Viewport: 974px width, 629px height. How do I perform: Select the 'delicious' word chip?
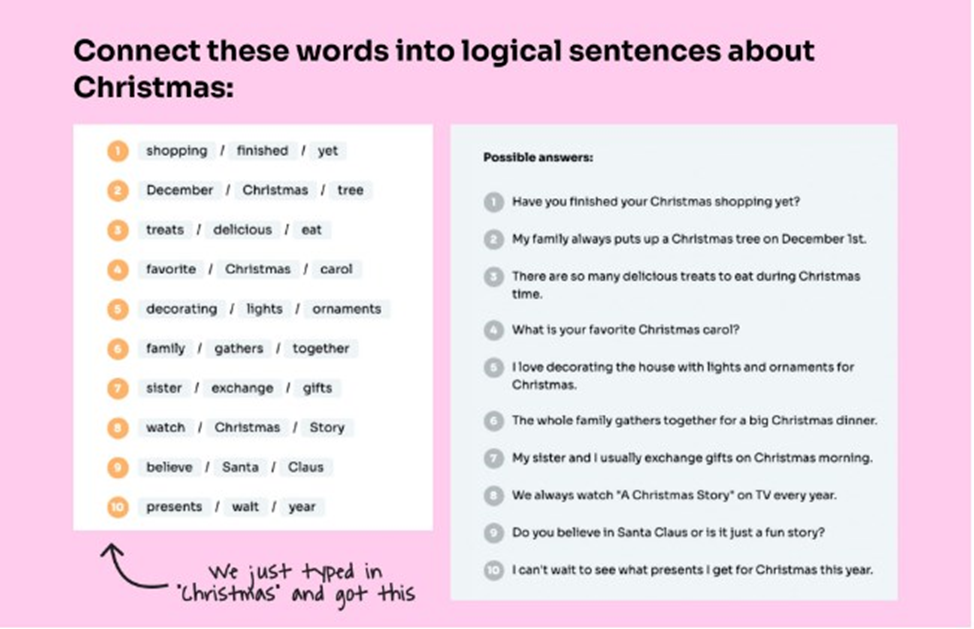(x=242, y=230)
